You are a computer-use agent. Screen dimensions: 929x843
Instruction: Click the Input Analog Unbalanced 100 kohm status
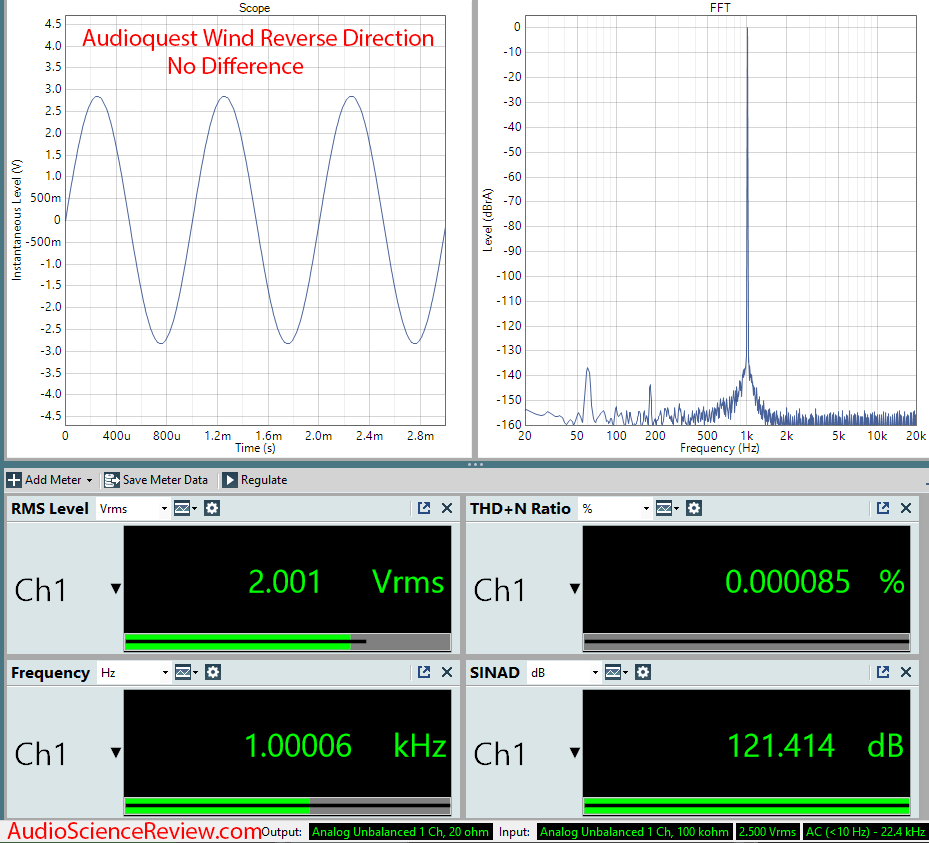click(635, 832)
